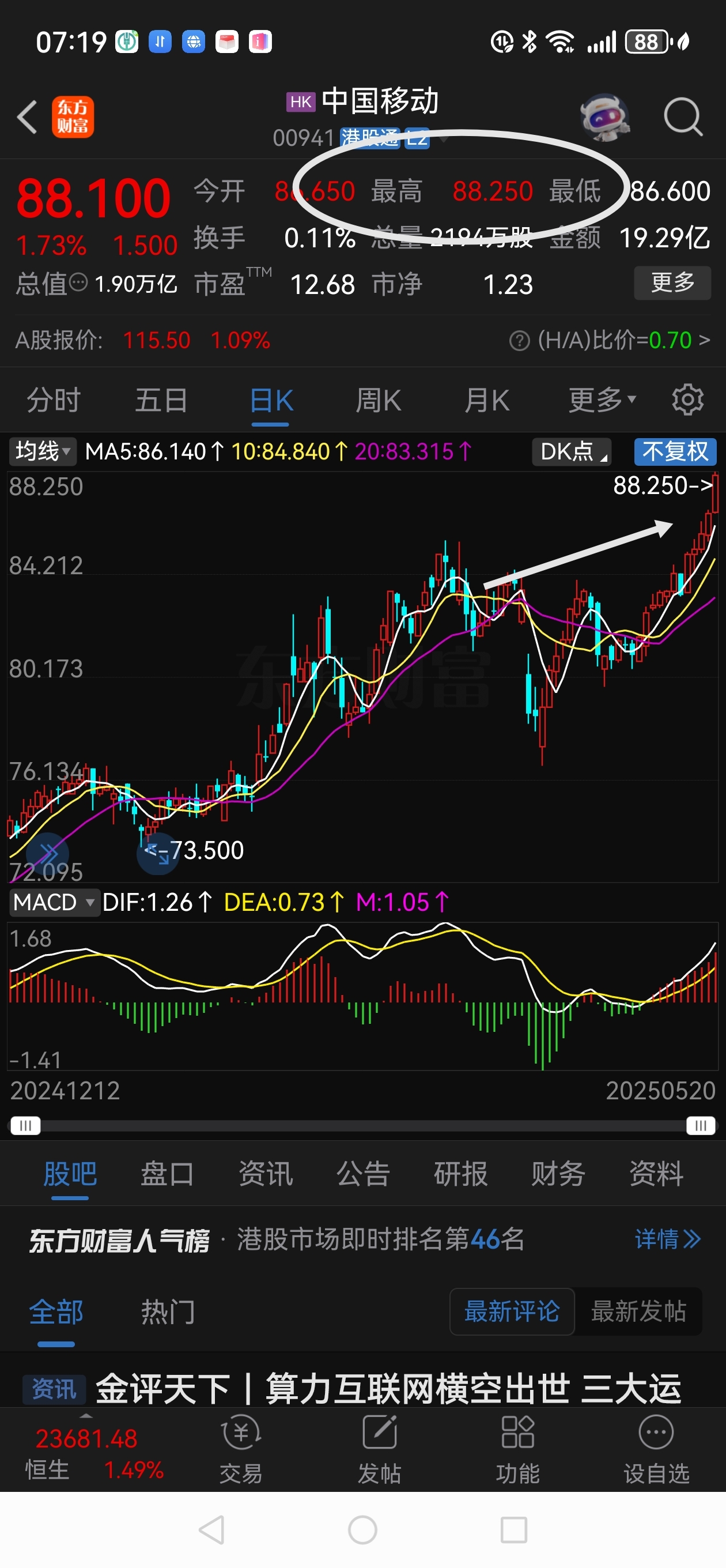The width and height of the screenshot is (726, 1568).
Task: Open the 资讯 tab
Action: click(x=265, y=1174)
